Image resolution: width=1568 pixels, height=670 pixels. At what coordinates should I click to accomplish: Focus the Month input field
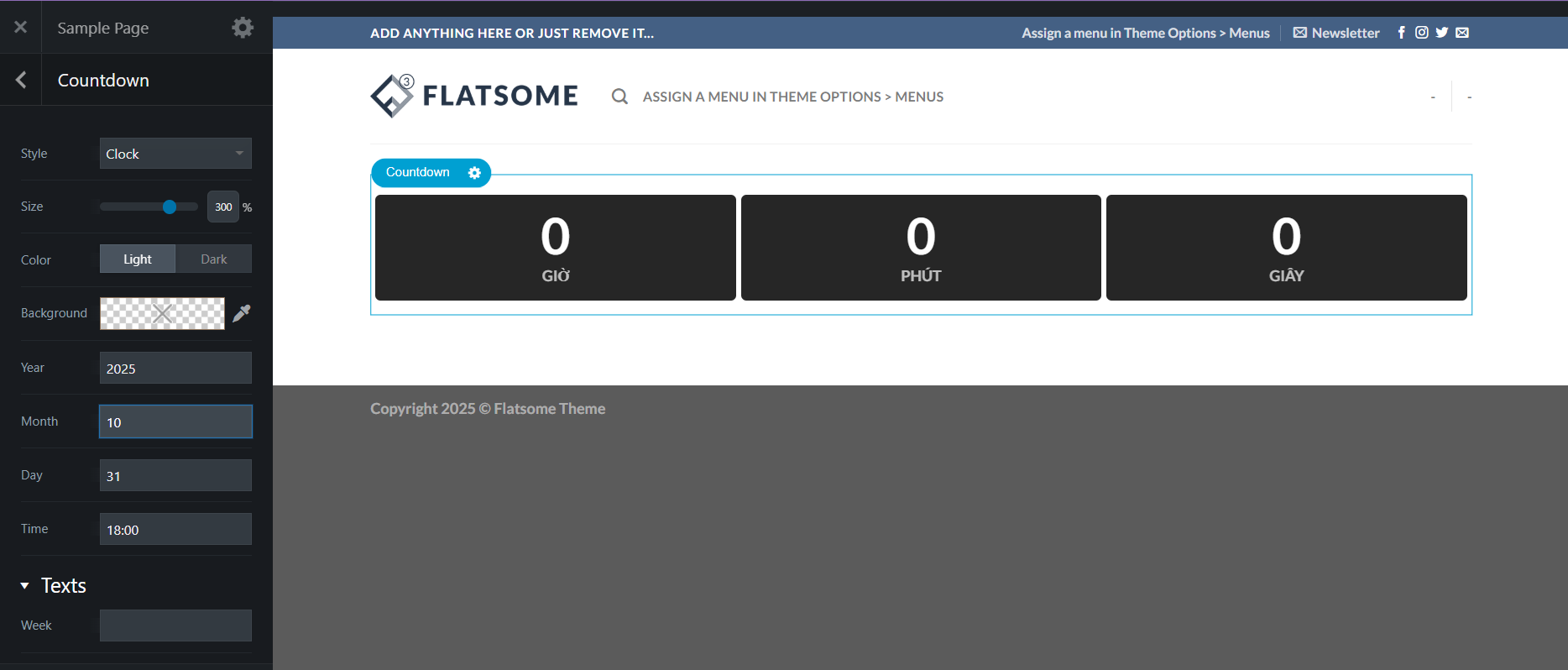point(175,421)
